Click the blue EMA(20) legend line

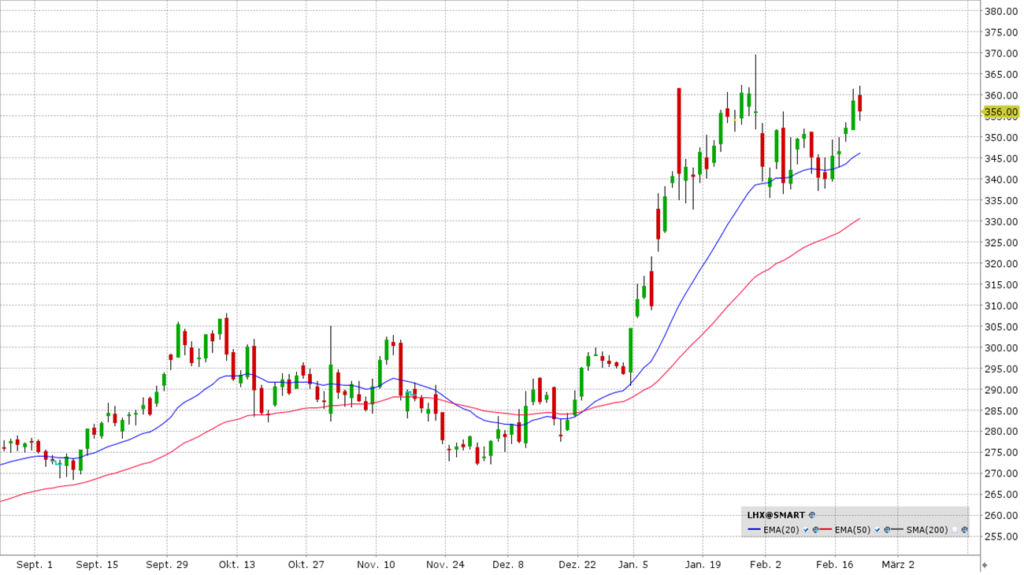[x=754, y=529]
